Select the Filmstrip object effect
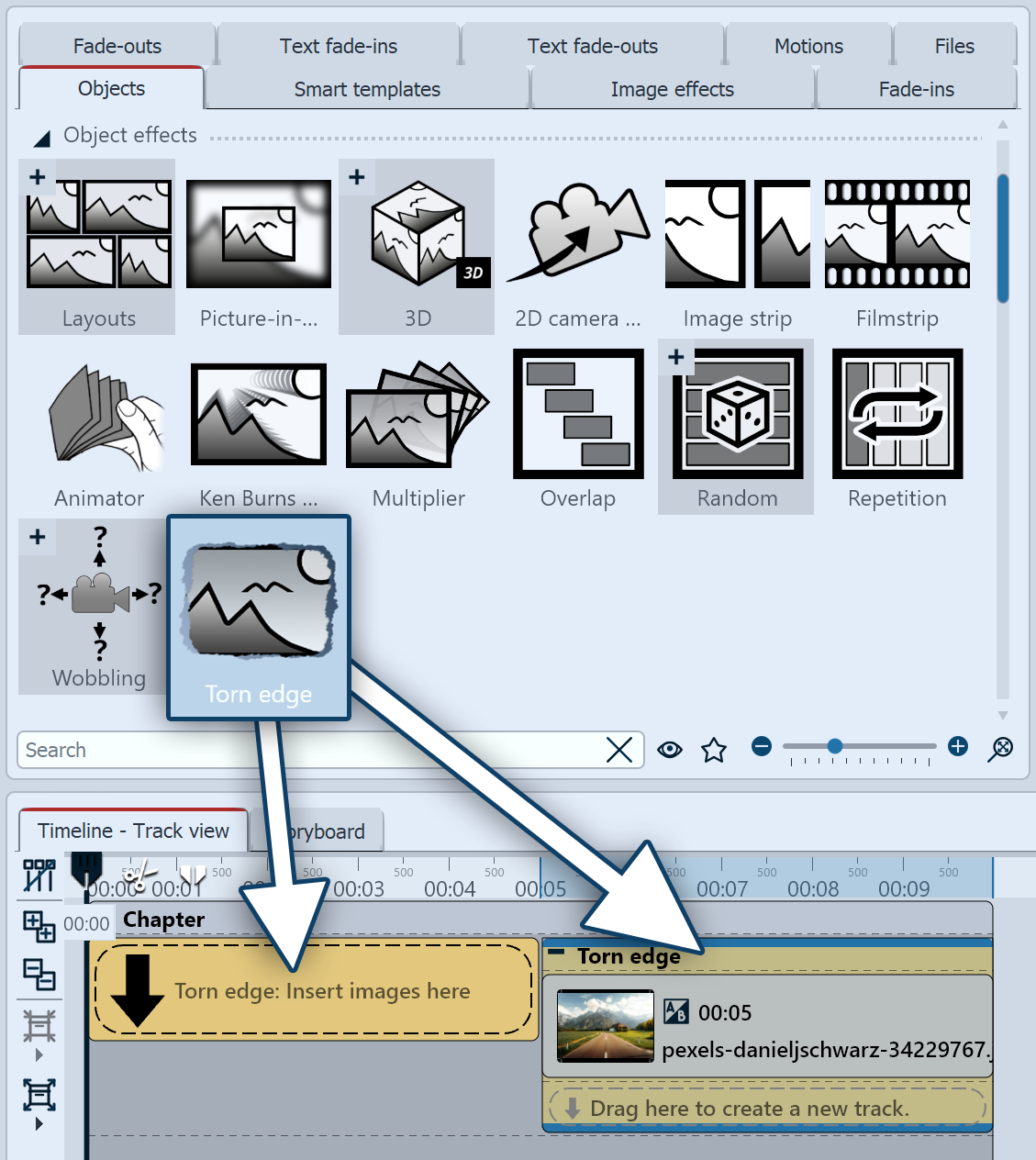This screenshot has height=1160, width=1036. pyautogui.click(x=897, y=235)
